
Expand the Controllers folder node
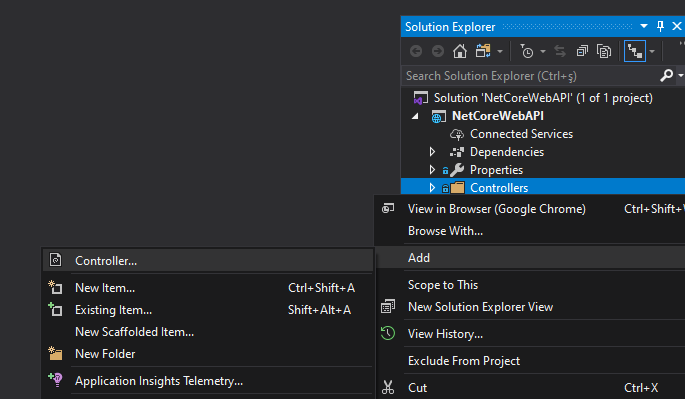coord(432,187)
